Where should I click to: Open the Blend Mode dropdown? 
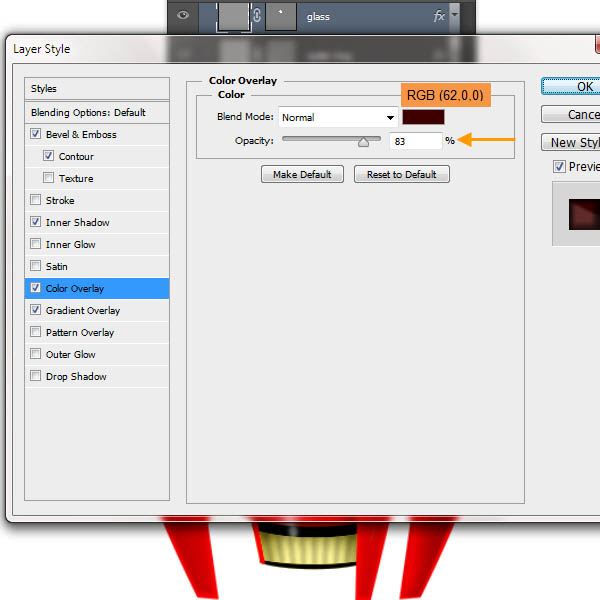point(338,117)
